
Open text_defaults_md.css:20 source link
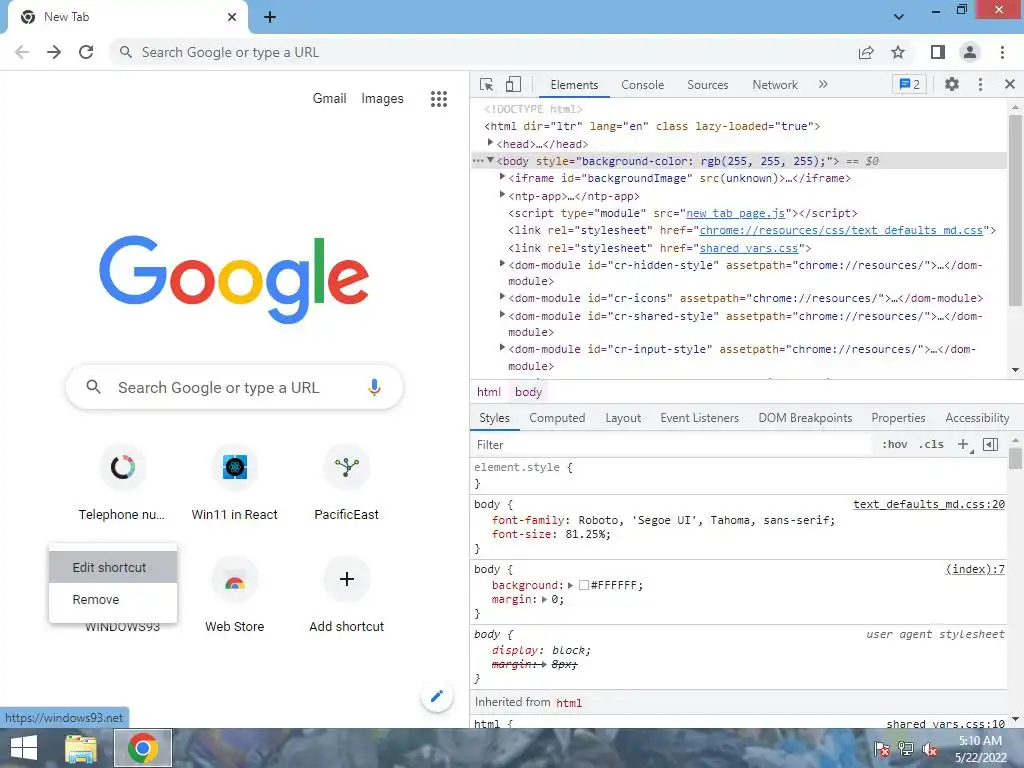929,504
